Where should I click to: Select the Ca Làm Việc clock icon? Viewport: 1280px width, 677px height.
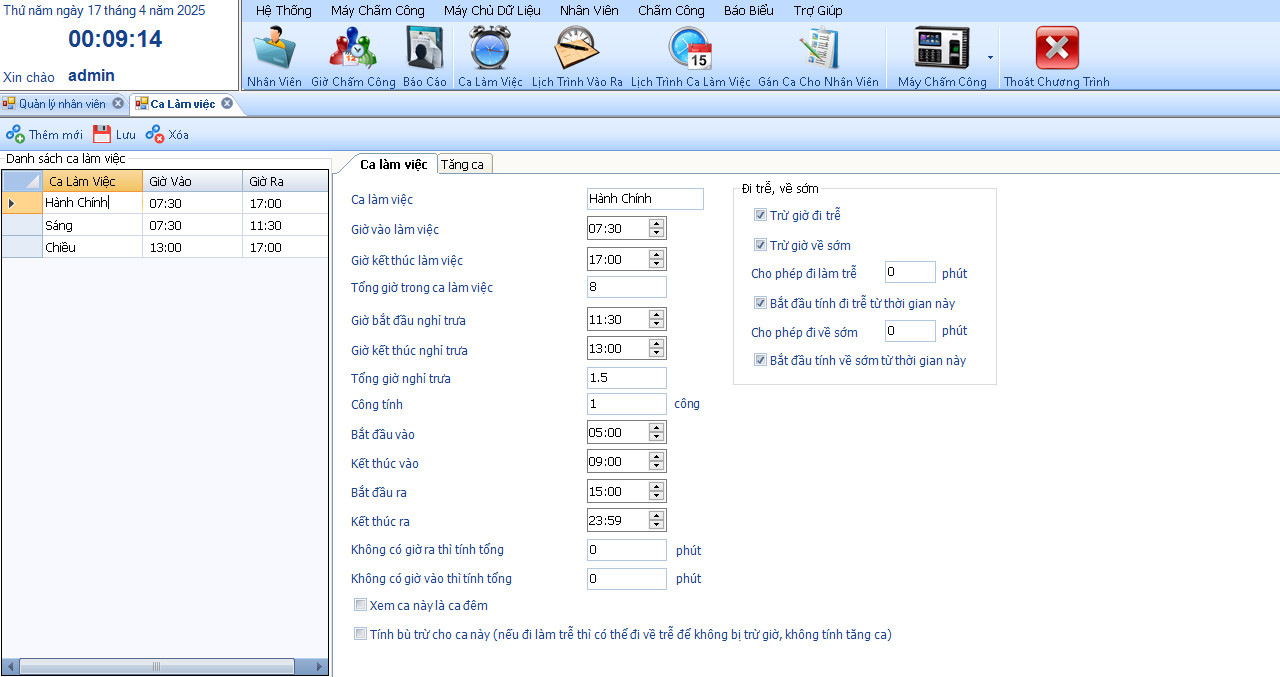(490, 50)
